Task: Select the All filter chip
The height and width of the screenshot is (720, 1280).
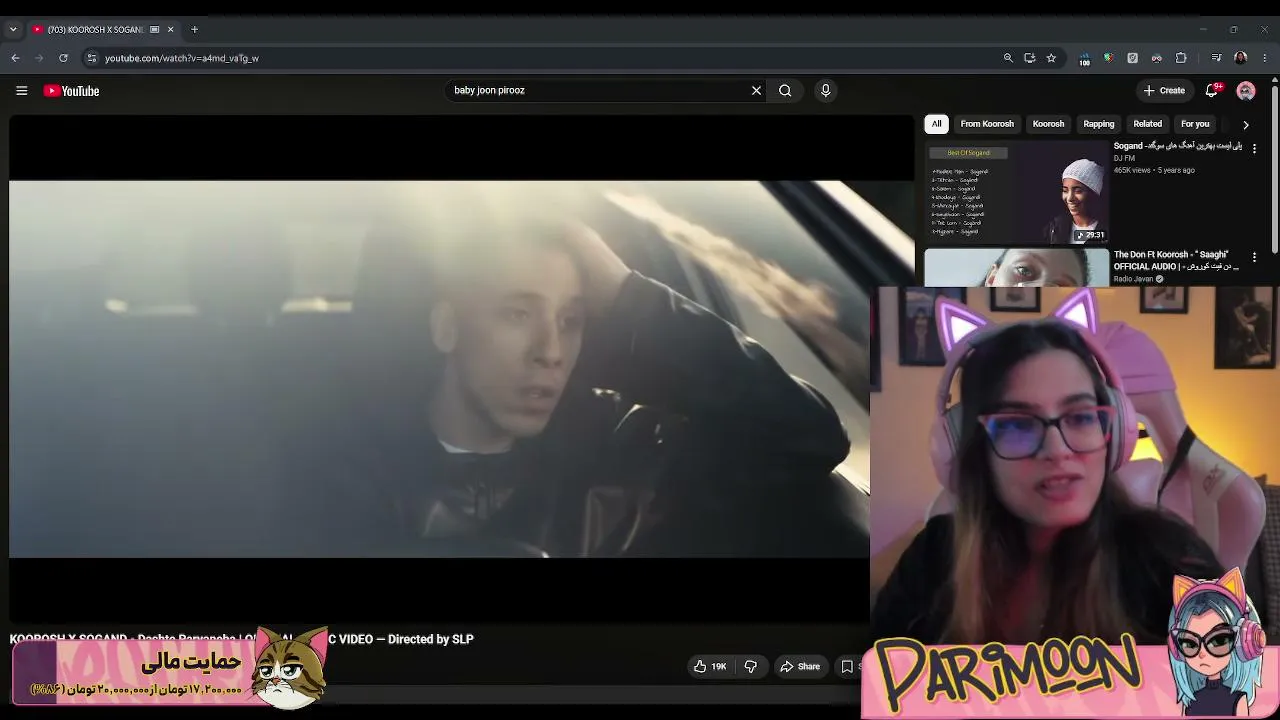Action: (x=936, y=124)
